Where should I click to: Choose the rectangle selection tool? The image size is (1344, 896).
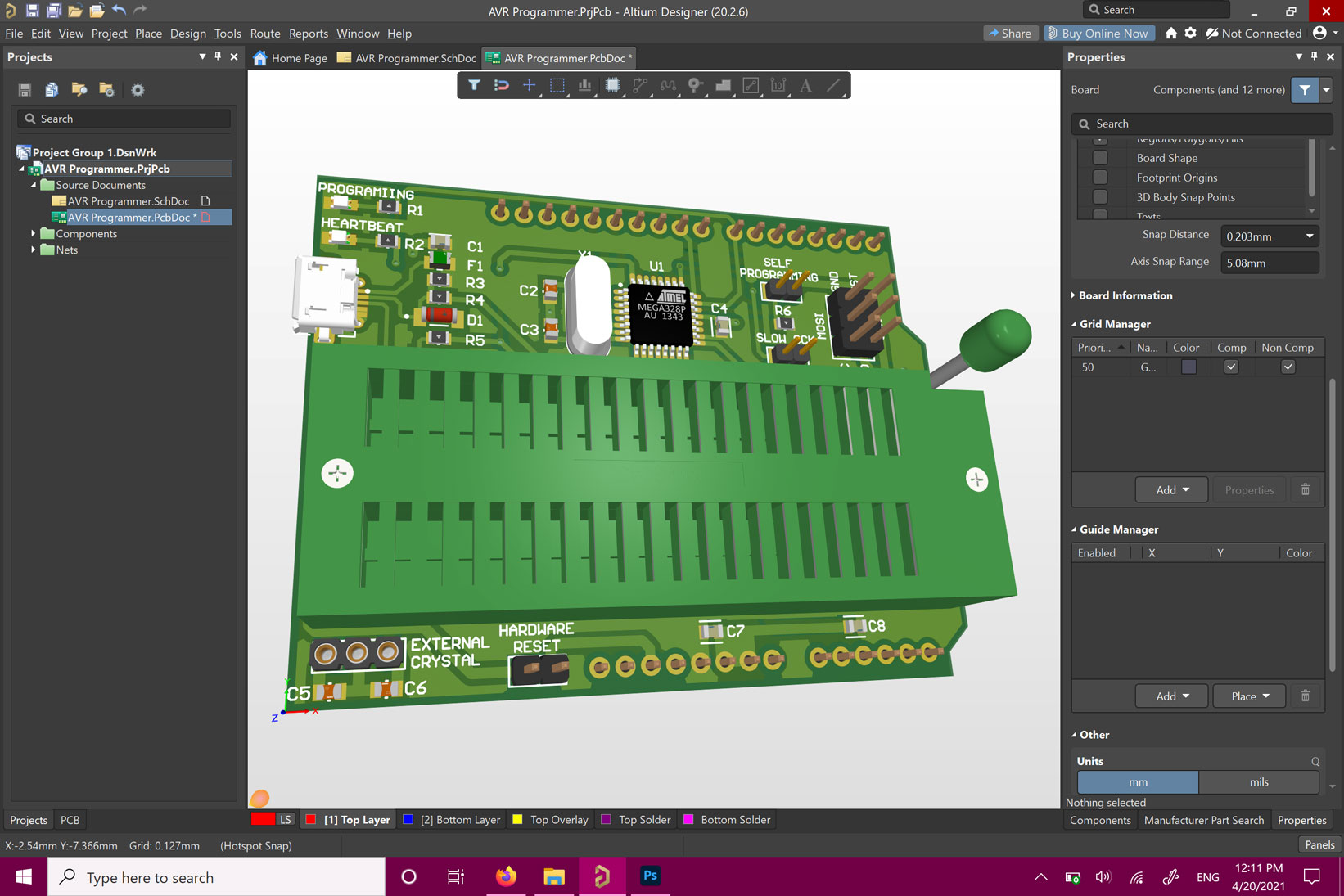[557, 85]
